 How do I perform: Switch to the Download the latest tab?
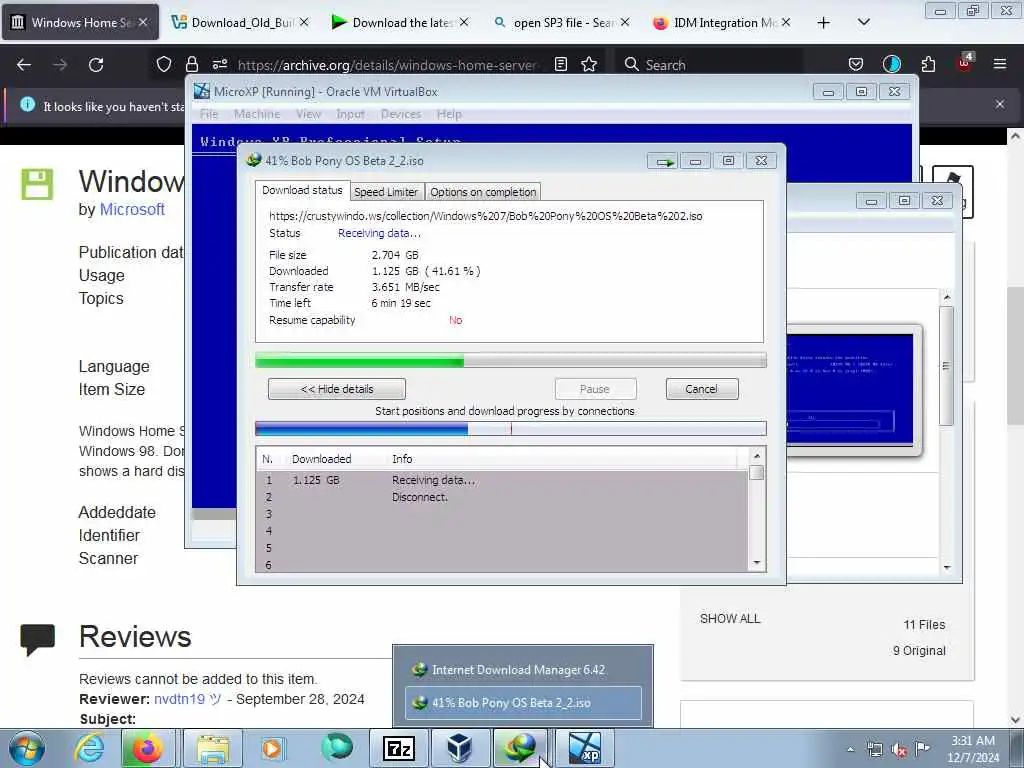[398, 22]
